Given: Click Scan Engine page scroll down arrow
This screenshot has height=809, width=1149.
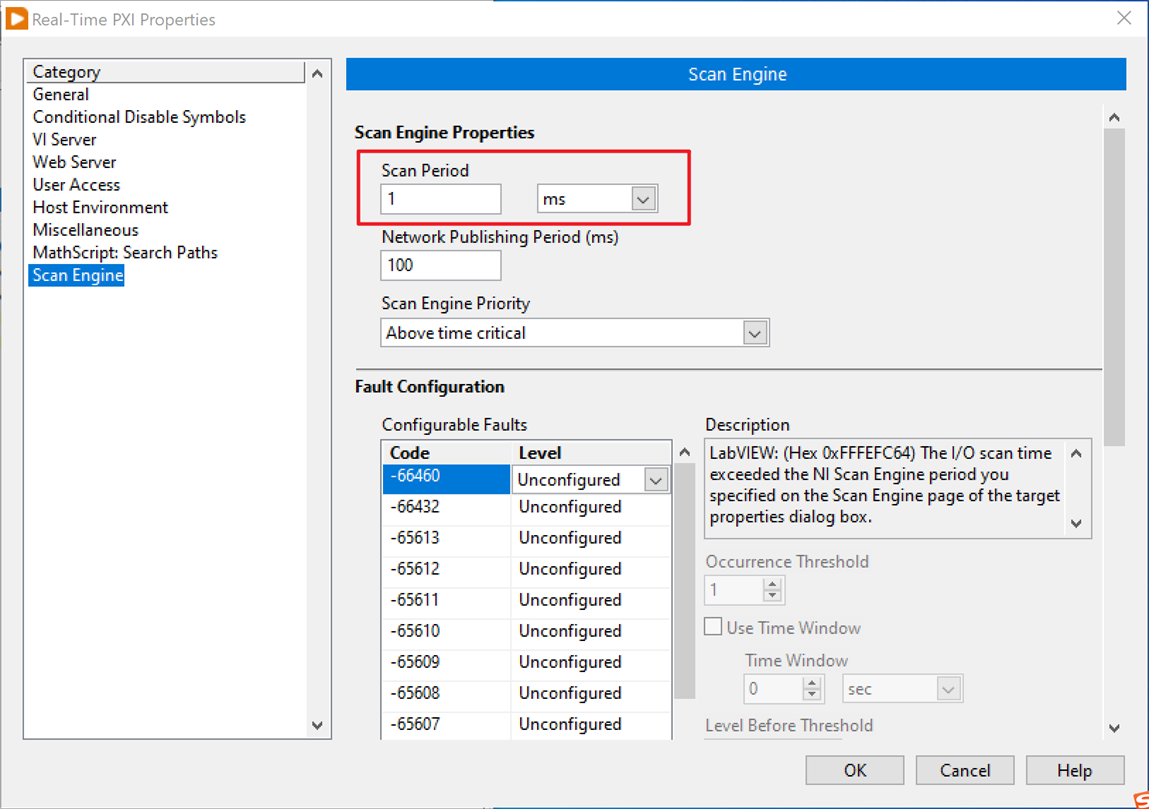Looking at the screenshot, I should coord(1115,728).
